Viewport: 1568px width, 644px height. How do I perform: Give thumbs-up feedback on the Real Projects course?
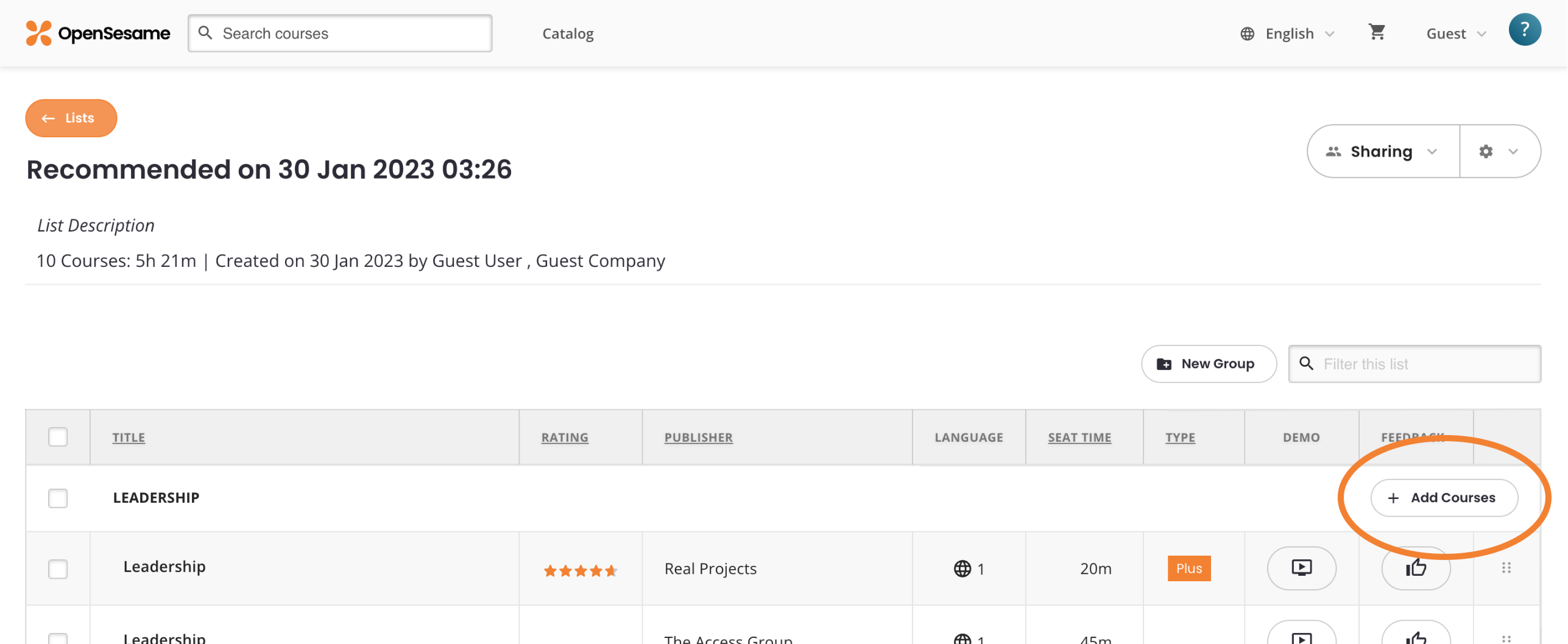tap(1416, 568)
